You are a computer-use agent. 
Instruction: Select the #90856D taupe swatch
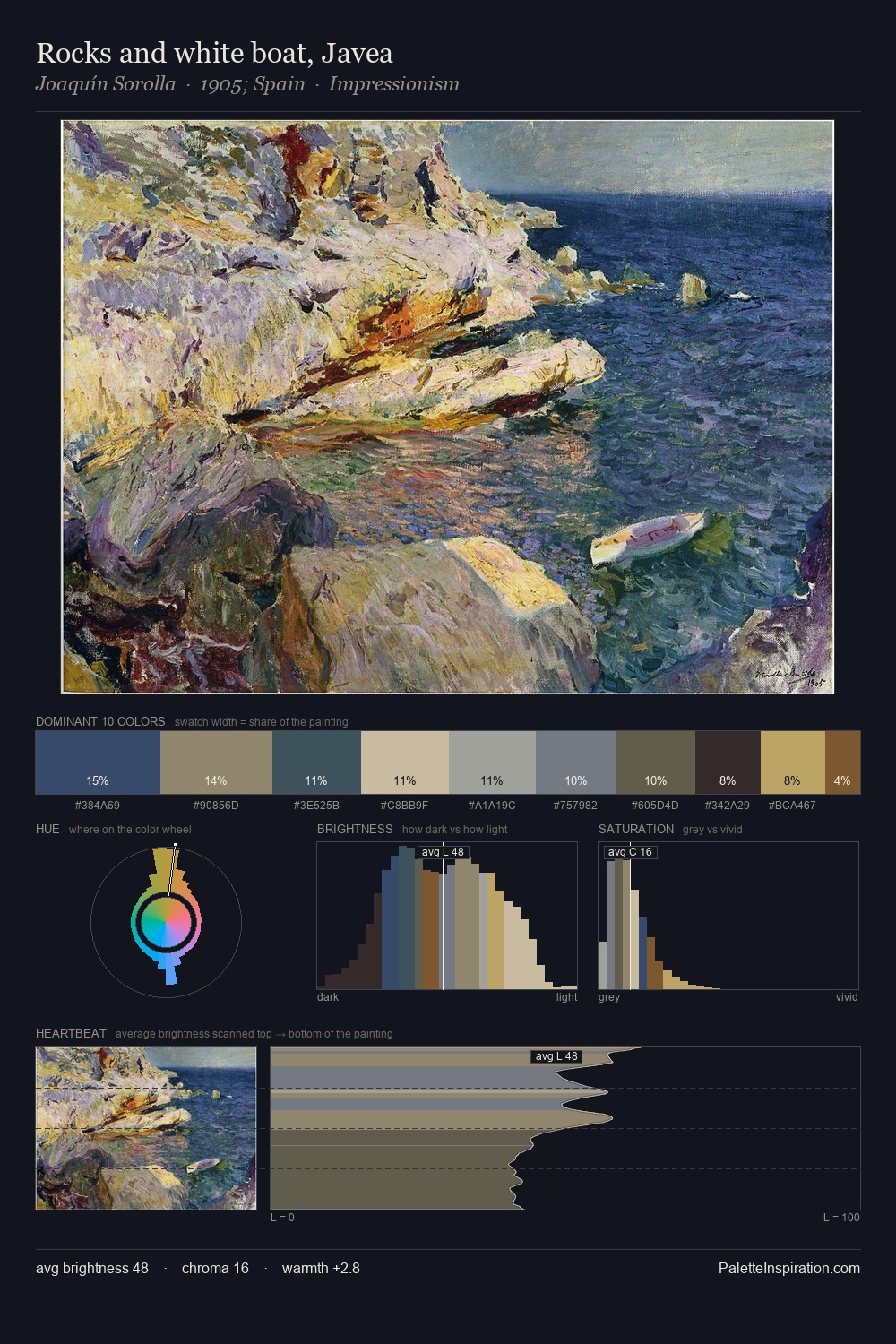(x=216, y=762)
